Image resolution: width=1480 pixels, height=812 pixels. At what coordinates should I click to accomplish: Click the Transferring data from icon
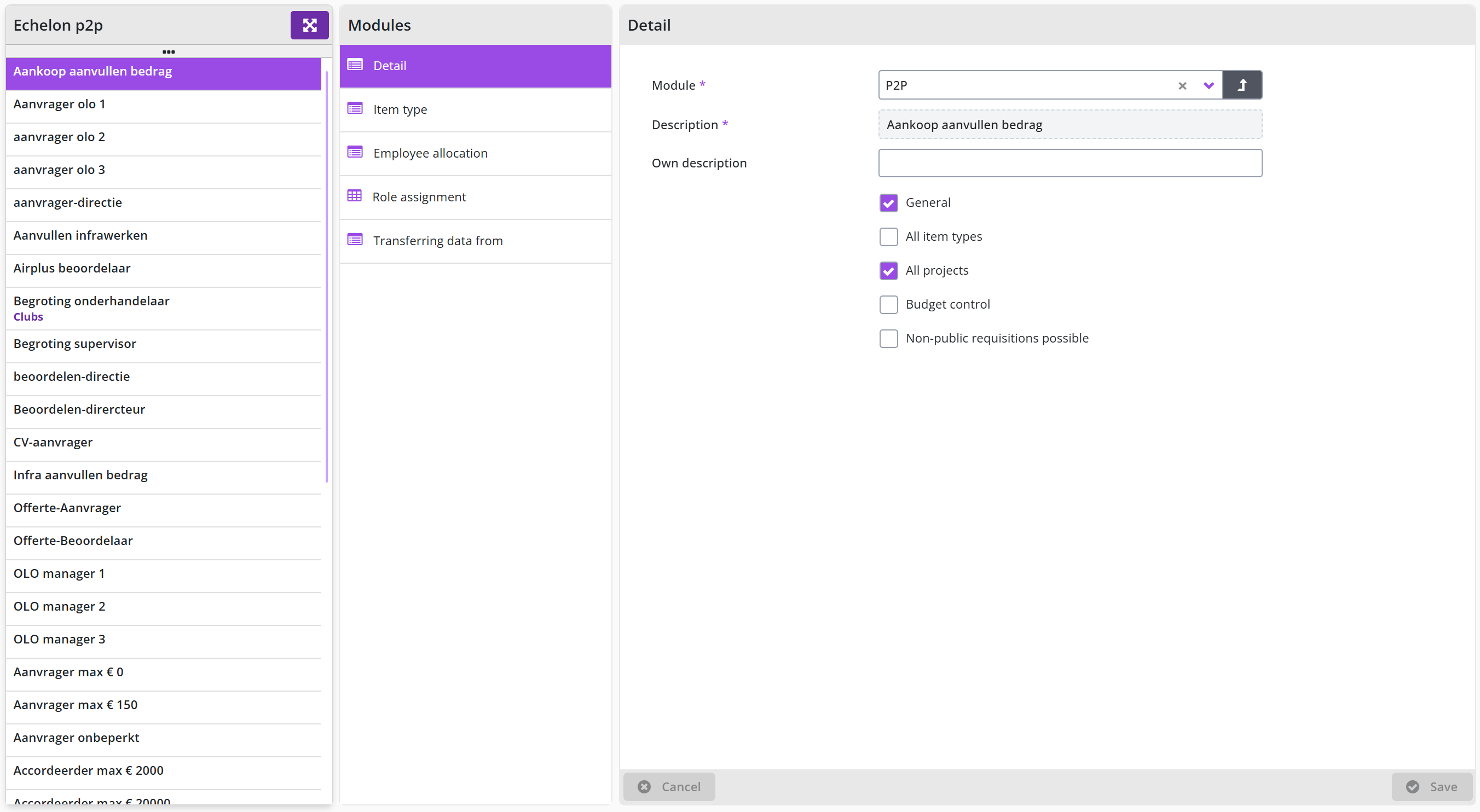pyautogui.click(x=355, y=240)
